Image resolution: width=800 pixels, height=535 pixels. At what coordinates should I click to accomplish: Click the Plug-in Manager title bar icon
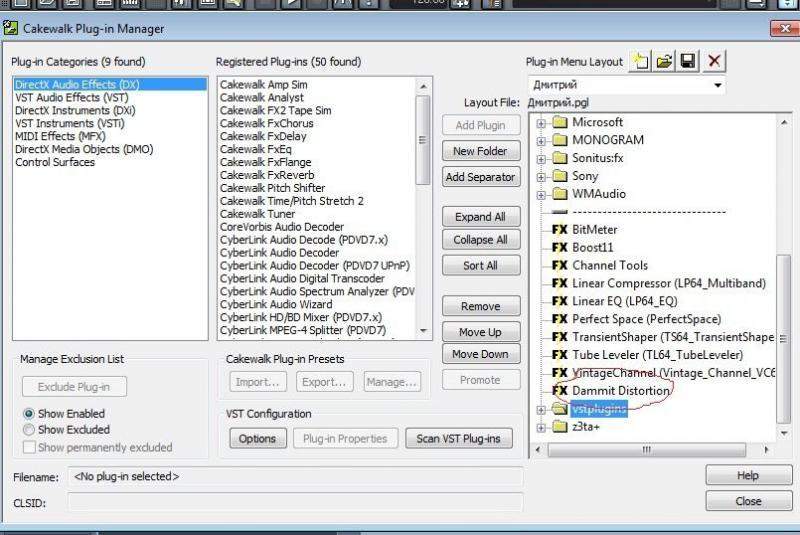(x=10, y=28)
